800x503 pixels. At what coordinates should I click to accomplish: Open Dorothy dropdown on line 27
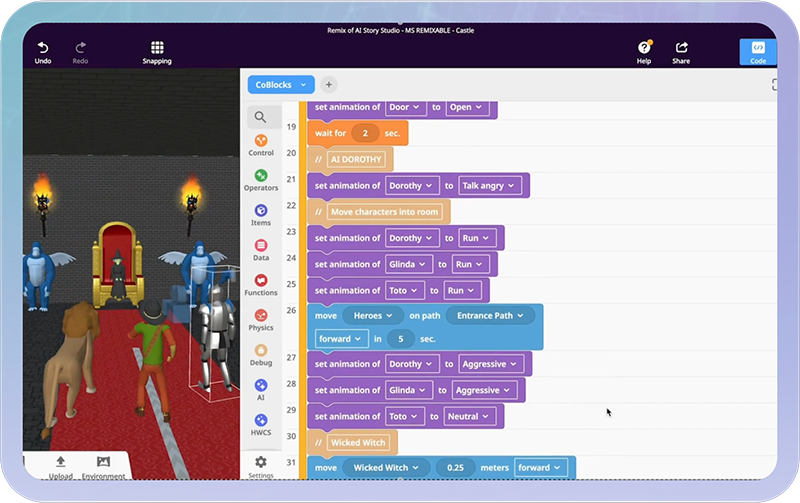coord(411,364)
